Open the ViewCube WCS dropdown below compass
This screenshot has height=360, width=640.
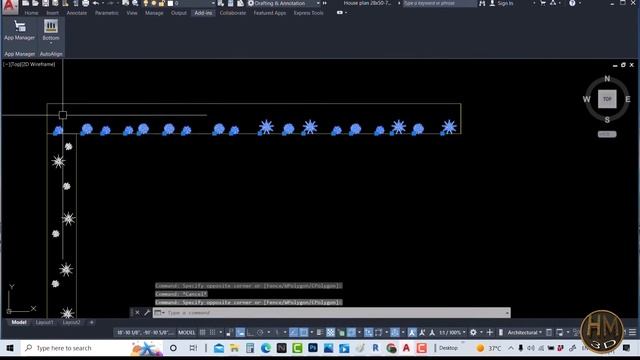[607, 134]
